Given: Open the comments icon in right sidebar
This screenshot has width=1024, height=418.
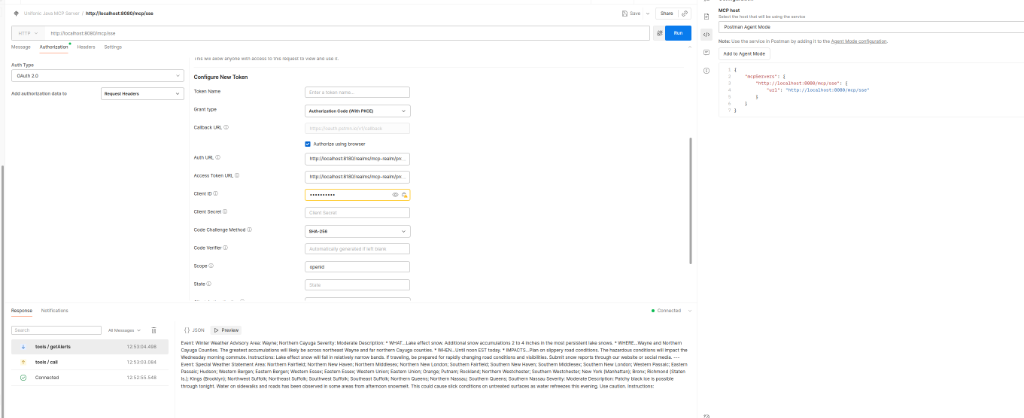Looking at the screenshot, I should [707, 52].
